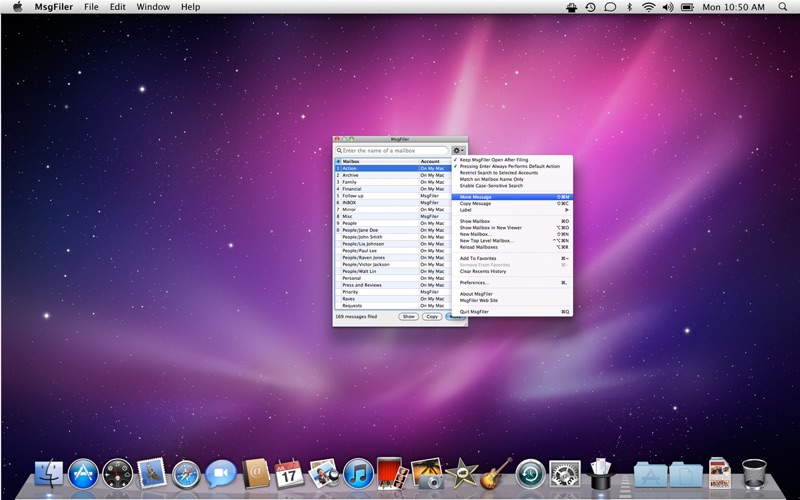Sort by the Mailbox column header
Viewport: 800px width, 500px height.
point(380,161)
